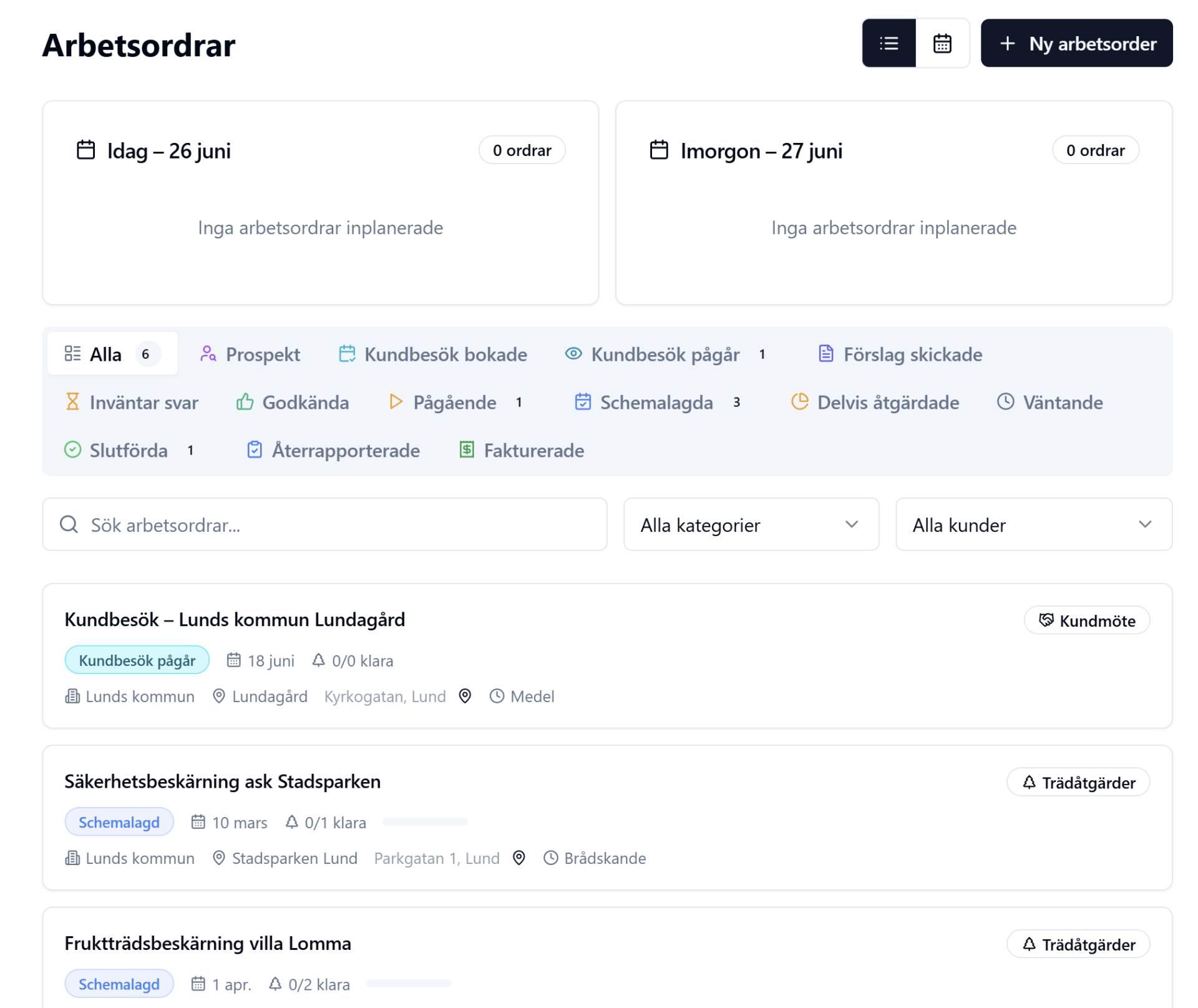1198x1008 pixels.
Task: Click the magnifier icon in search box
Action: [69, 524]
